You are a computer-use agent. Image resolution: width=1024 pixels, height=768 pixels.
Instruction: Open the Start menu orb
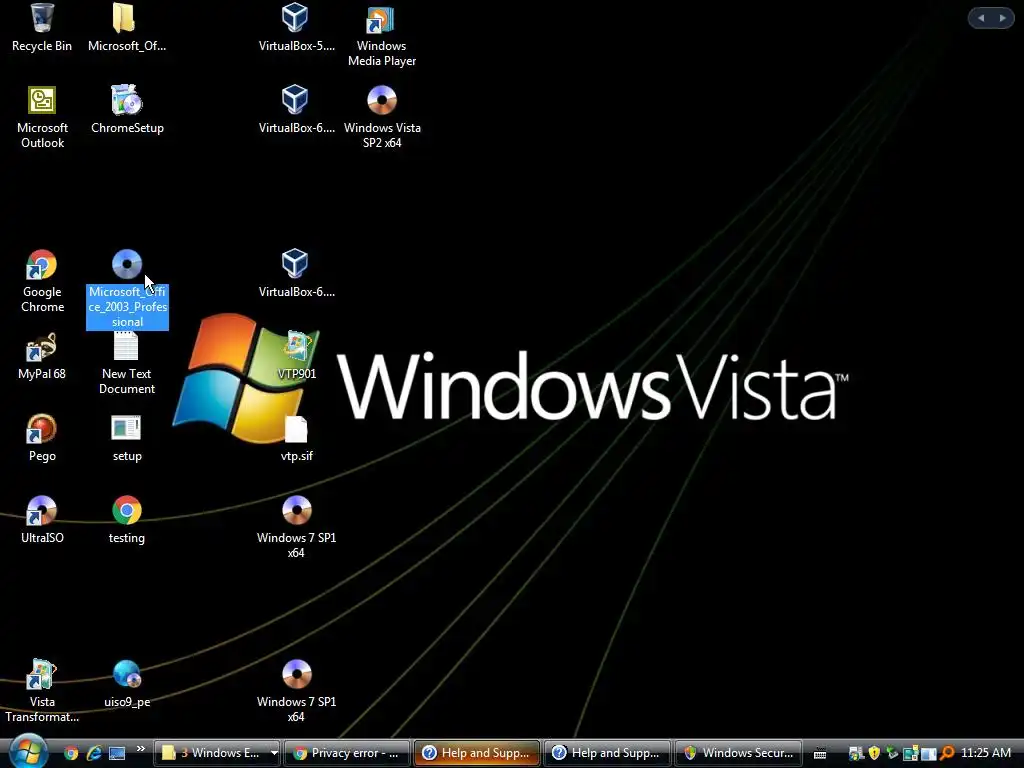tap(28, 752)
